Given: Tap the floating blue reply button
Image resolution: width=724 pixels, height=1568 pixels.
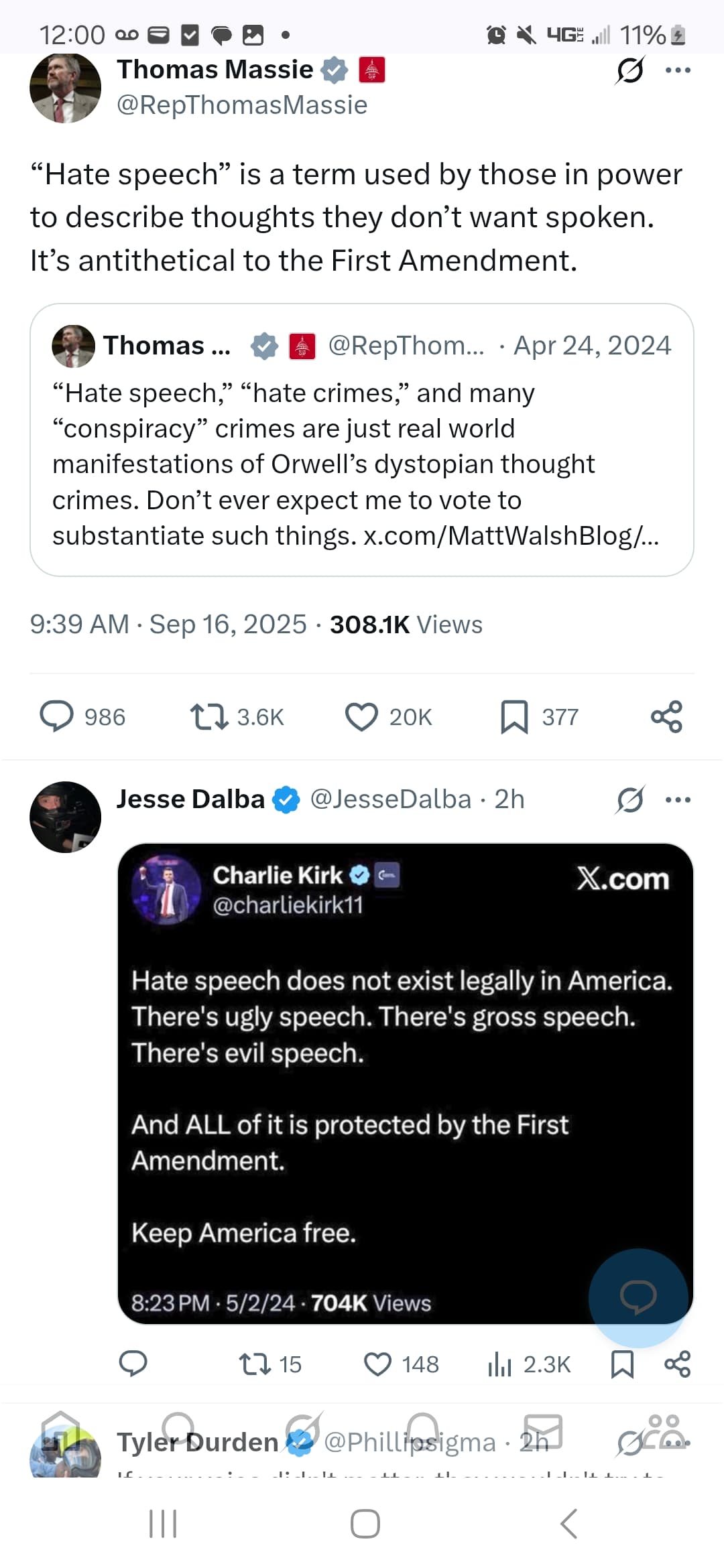Looking at the screenshot, I should [x=638, y=1297].
